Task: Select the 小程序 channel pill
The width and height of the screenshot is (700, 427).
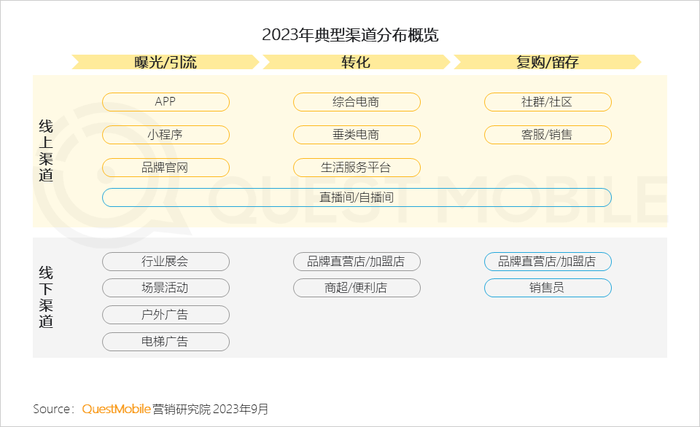Action: tap(166, 134)
